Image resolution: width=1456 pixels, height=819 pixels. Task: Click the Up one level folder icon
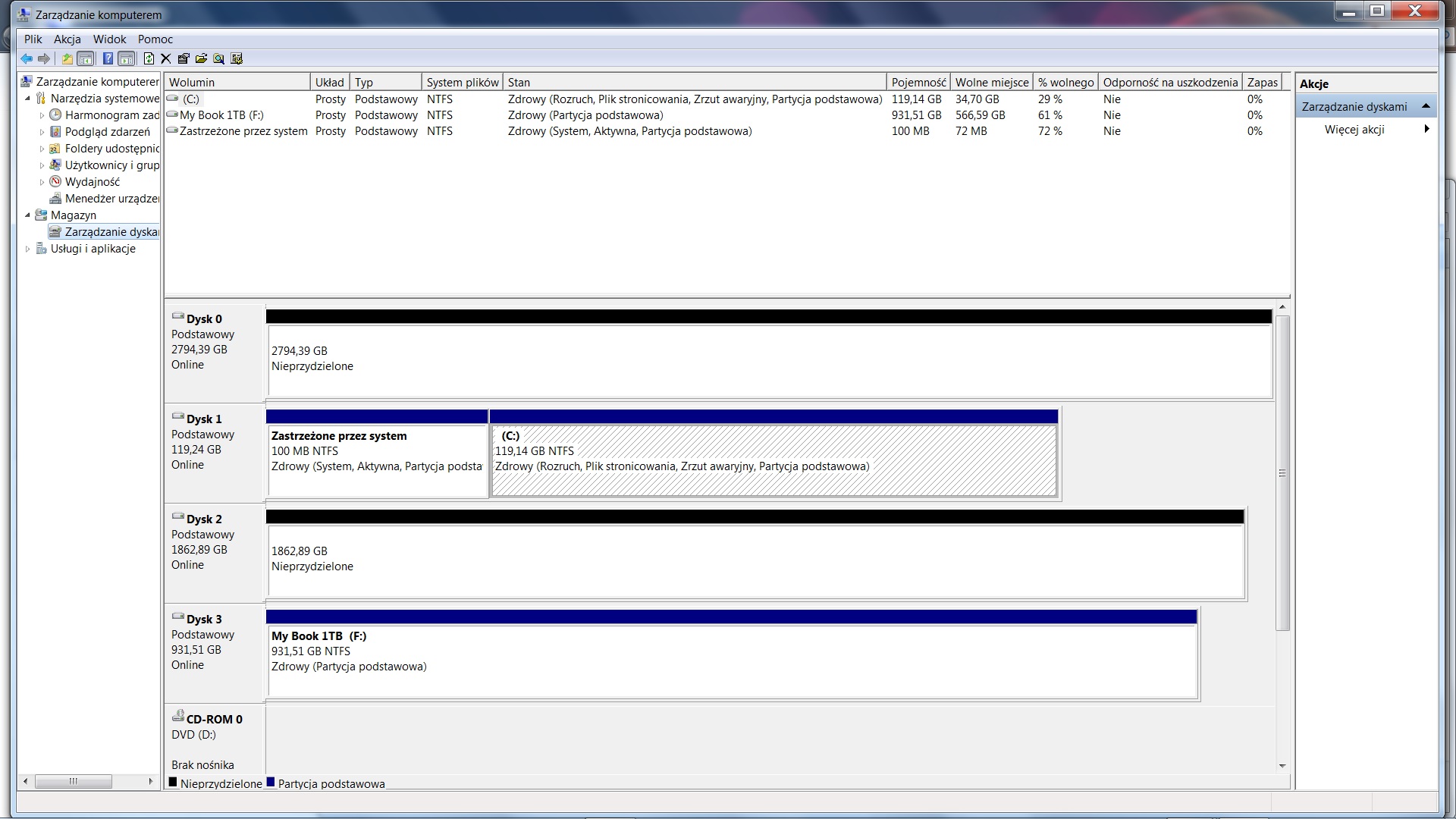(x=67, y=58)
